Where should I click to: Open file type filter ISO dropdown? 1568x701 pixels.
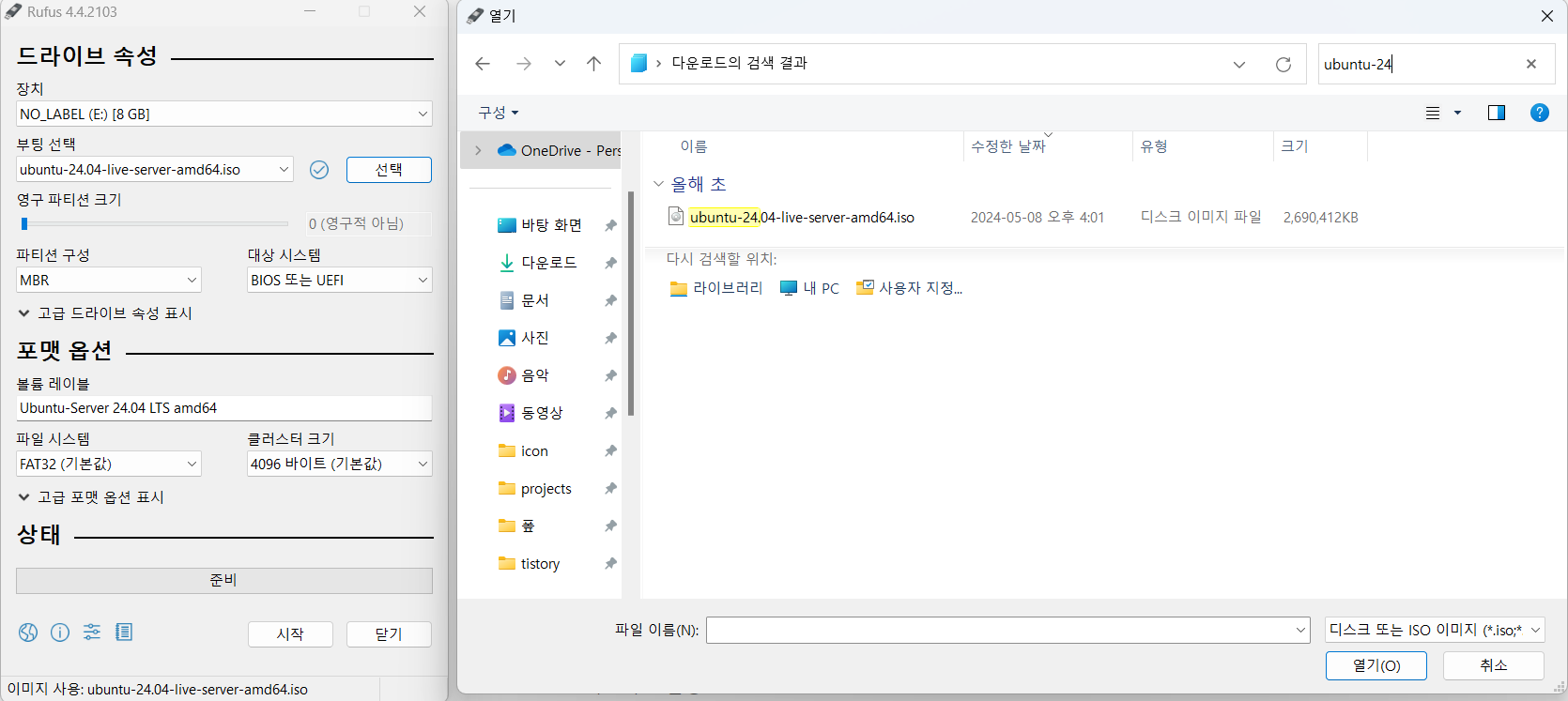(1435, 630)
